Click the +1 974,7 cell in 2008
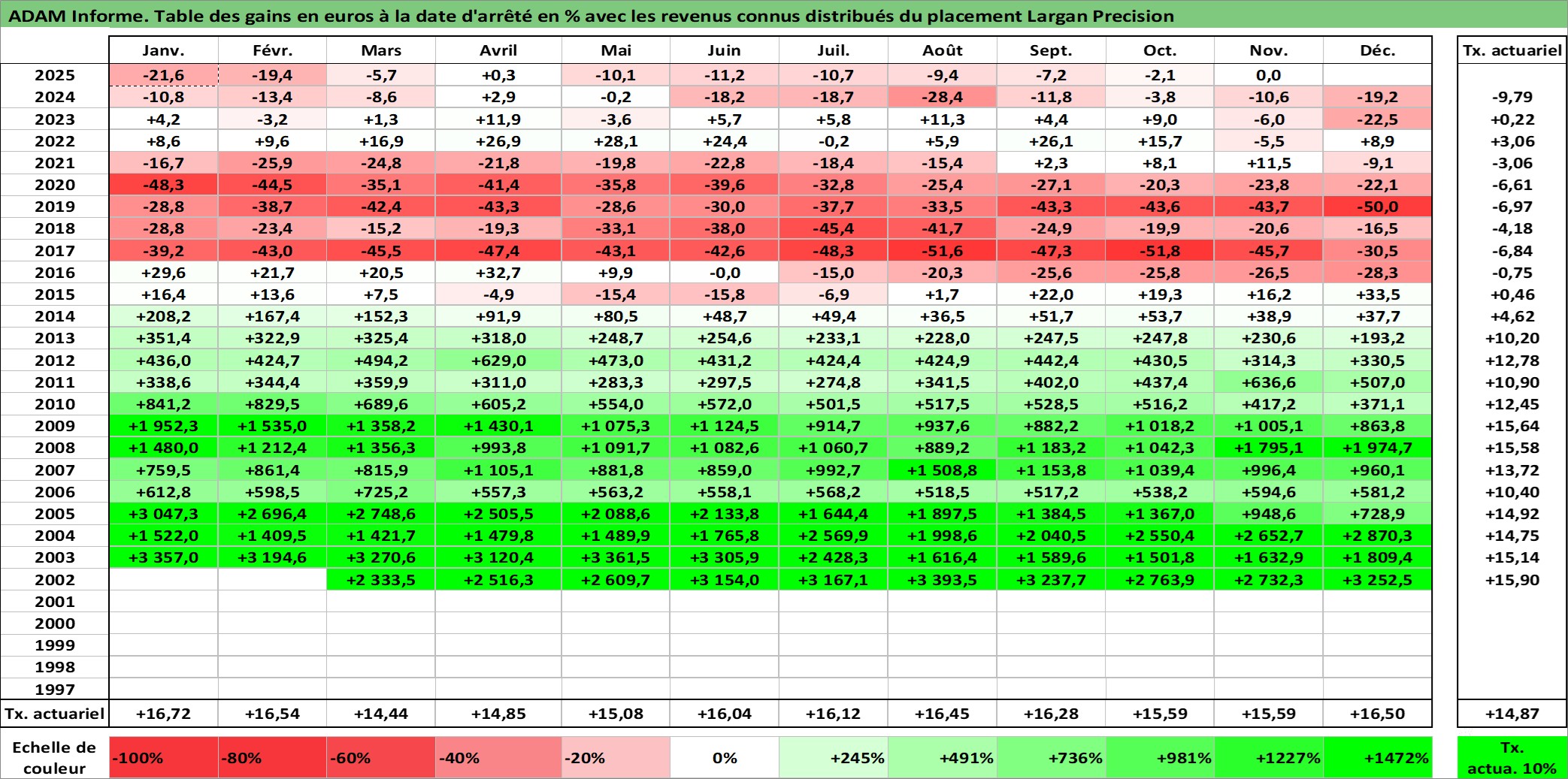1568x779 pixels. pyautogui.click(x=1377, y=448)
